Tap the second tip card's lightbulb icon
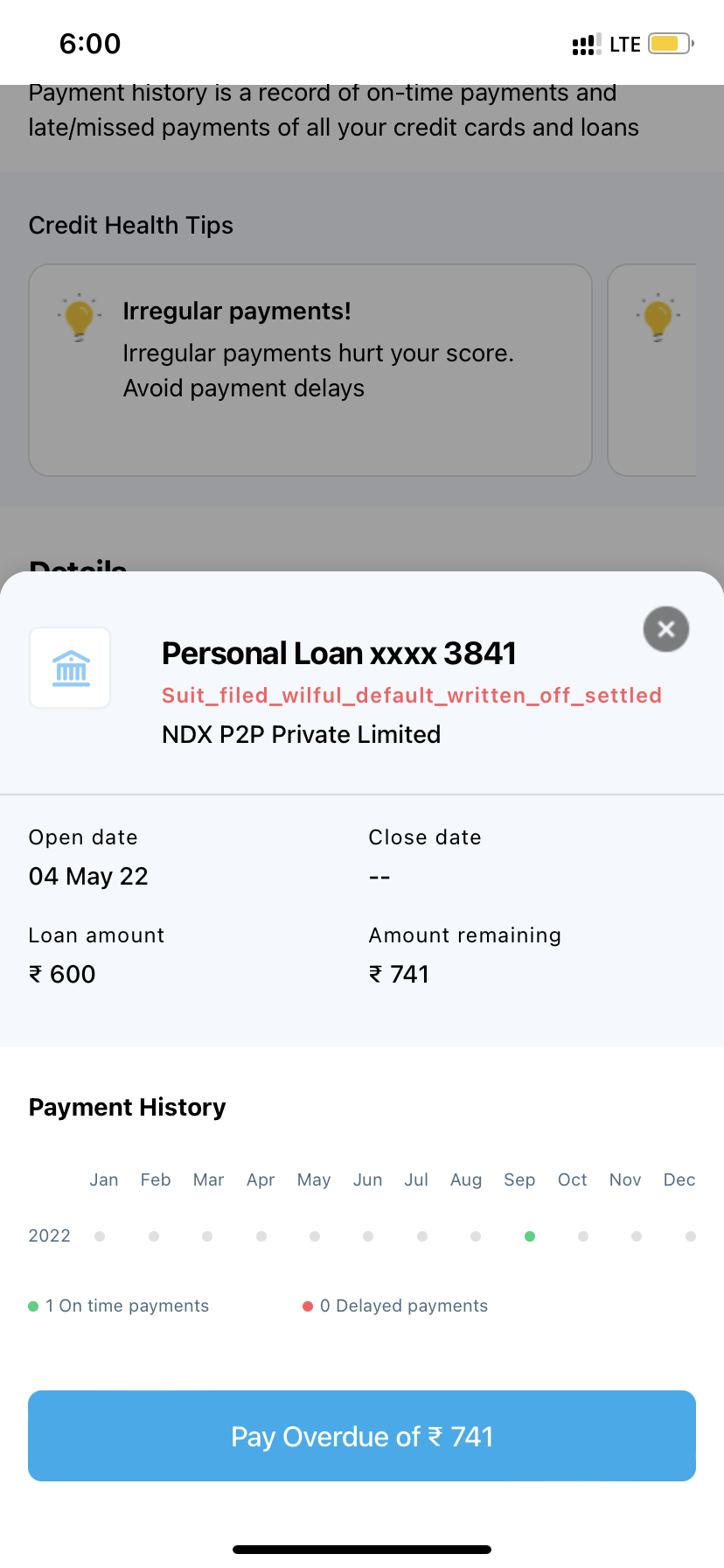The image size is (724, 1568). [658, 317]
